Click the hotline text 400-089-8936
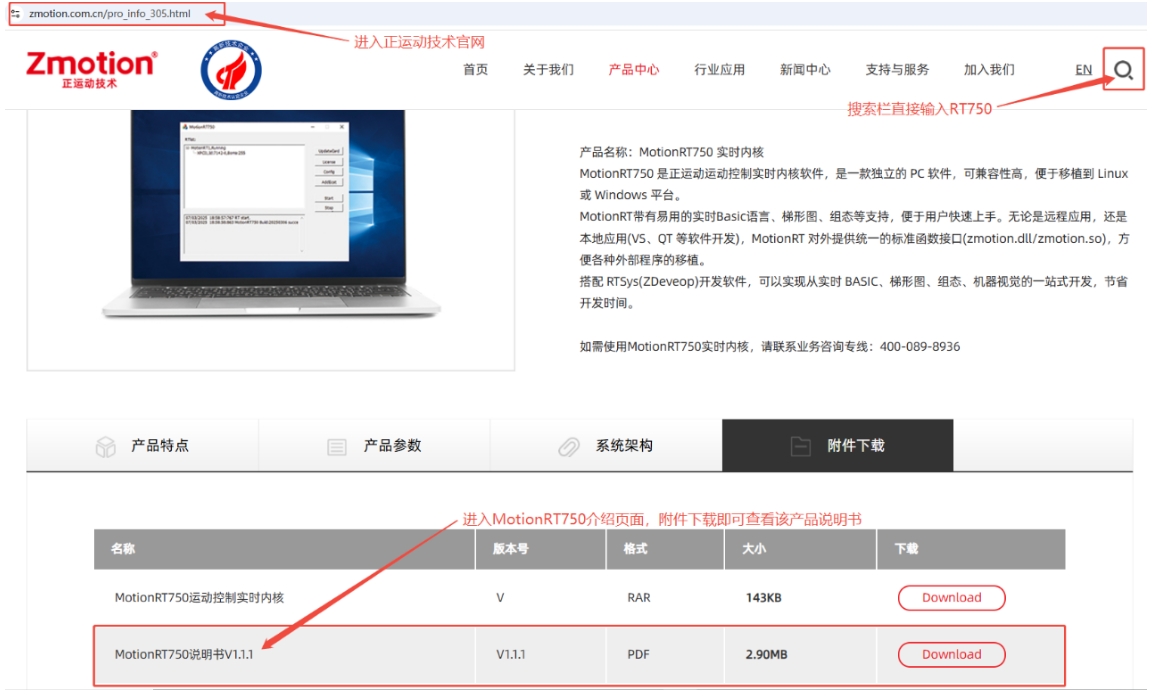Viewport: 1155px width, 697px height. (x=919, y=346)
